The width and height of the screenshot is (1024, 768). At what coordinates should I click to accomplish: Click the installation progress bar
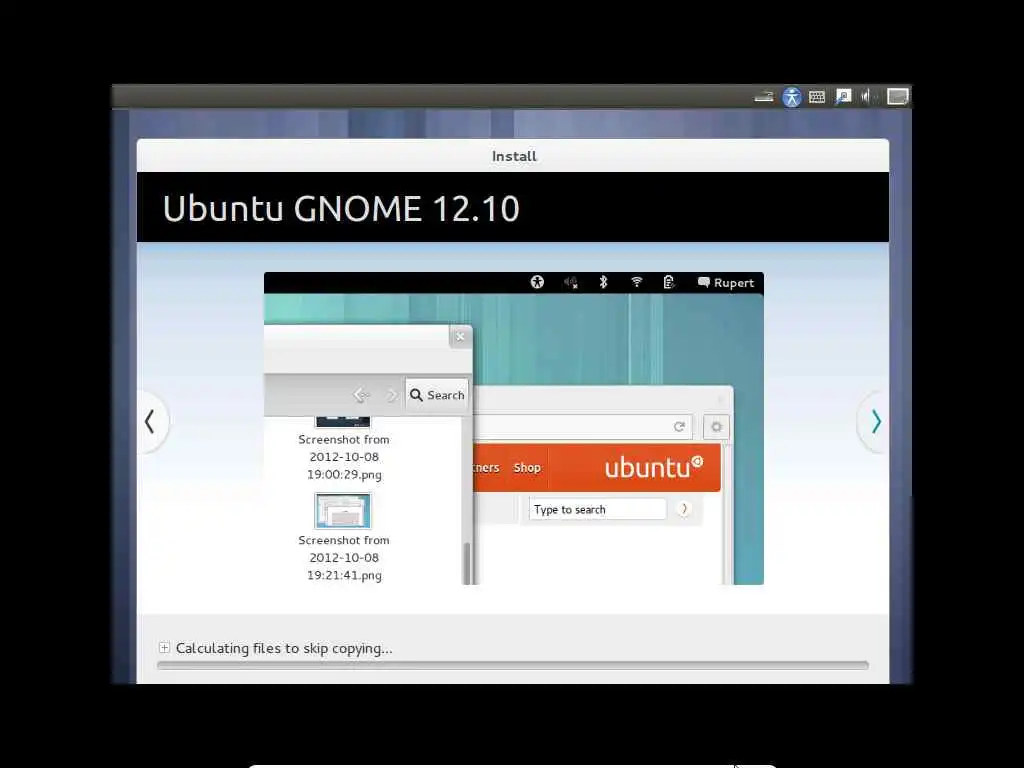point(513,665)
